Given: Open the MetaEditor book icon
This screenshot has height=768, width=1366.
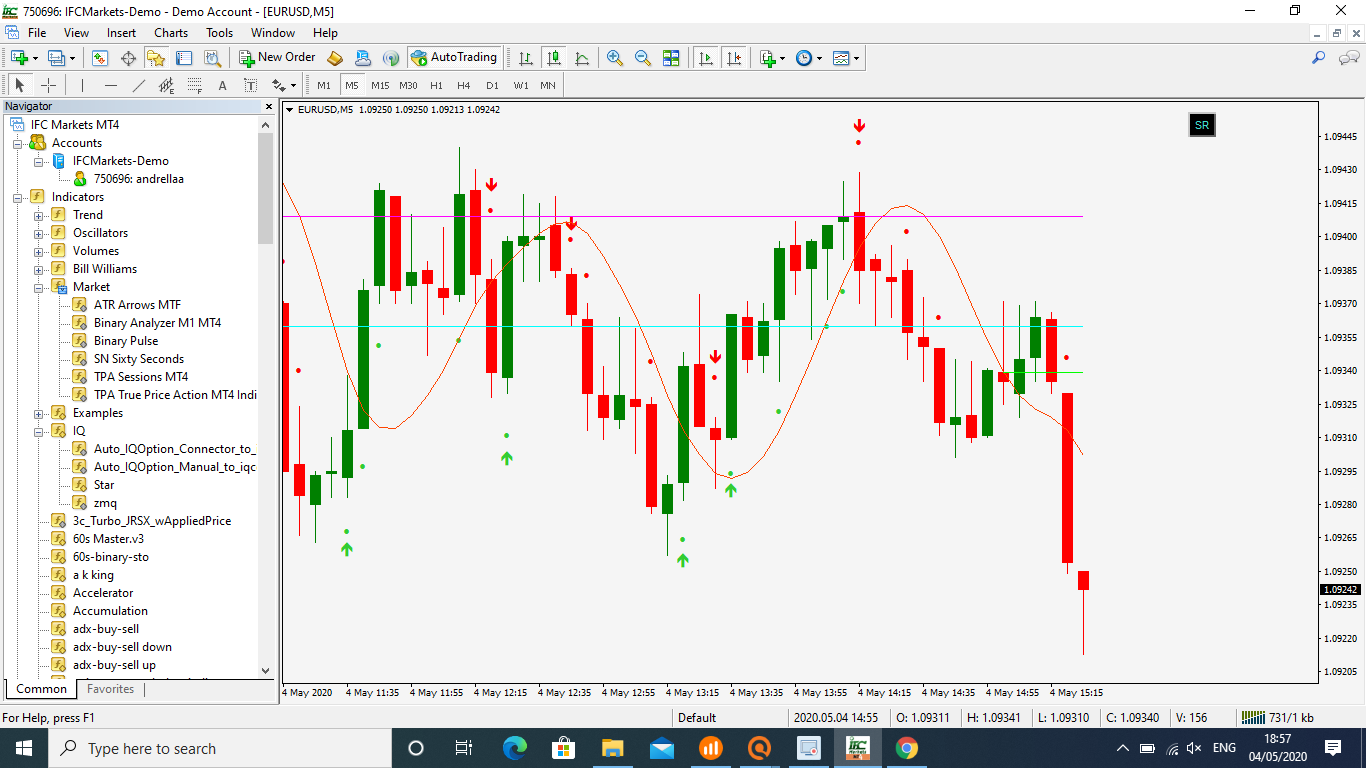Looking at the screenshot, I should point(335,58).
